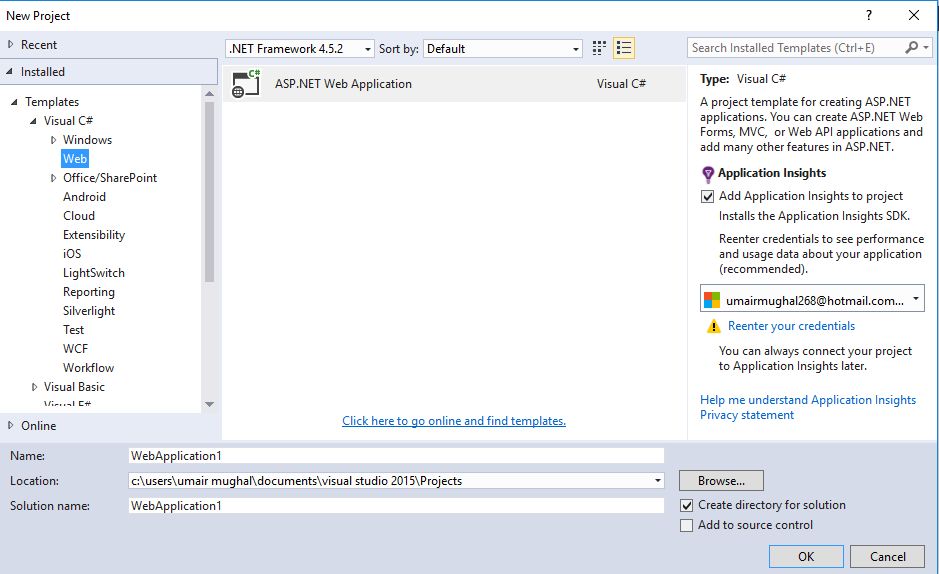Expand the Recent section
Screen dimensions: 939x574
(11, 44)
